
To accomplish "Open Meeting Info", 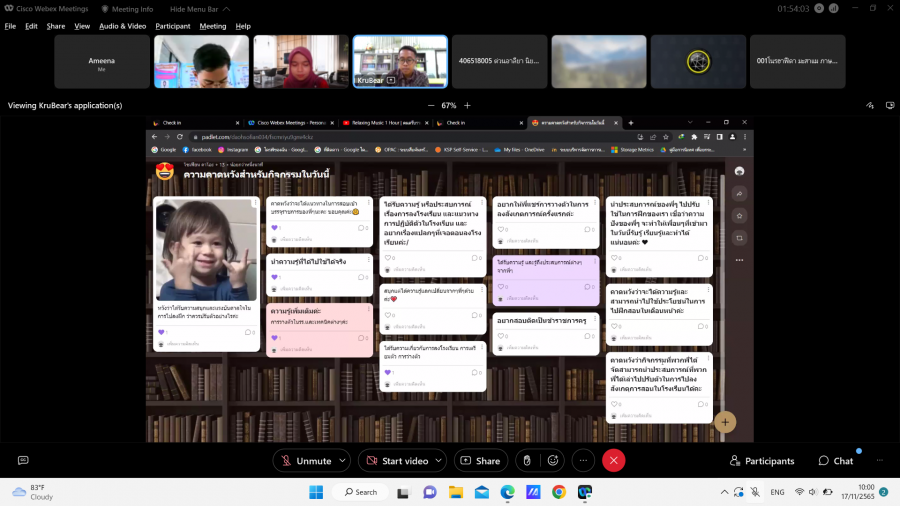I will pos(126,9).
